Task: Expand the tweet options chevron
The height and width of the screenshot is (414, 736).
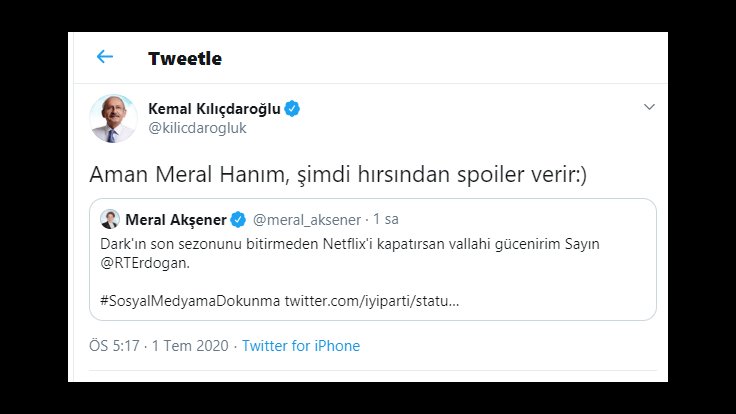Action: point(648,107)
